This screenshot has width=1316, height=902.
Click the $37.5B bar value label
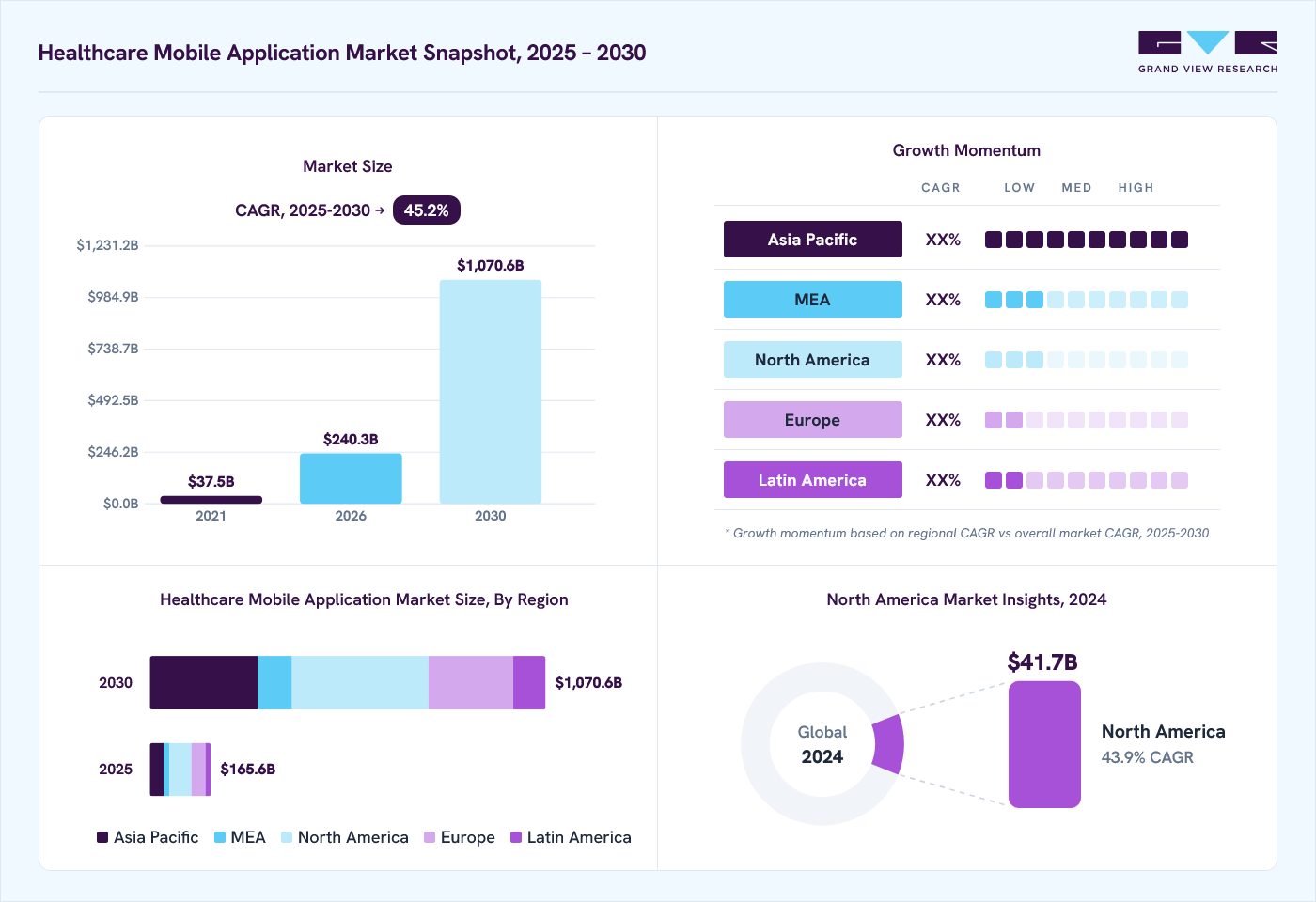click(211, 481)
